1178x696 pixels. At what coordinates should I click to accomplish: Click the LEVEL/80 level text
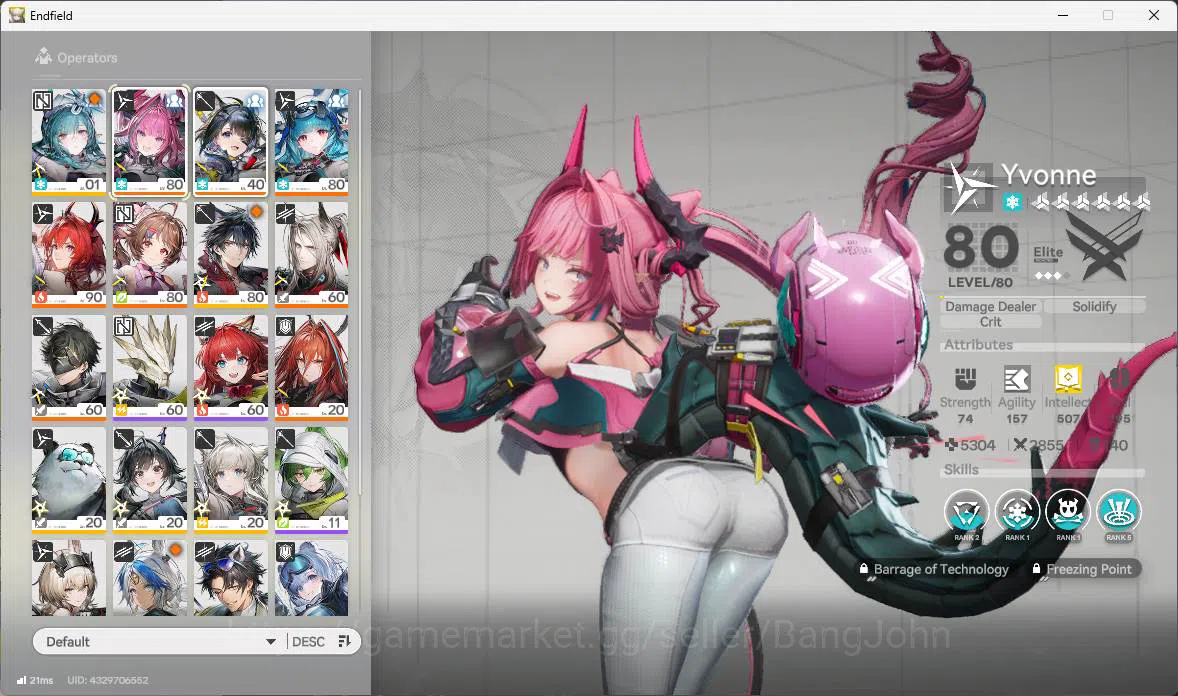(x=980, y=282)
